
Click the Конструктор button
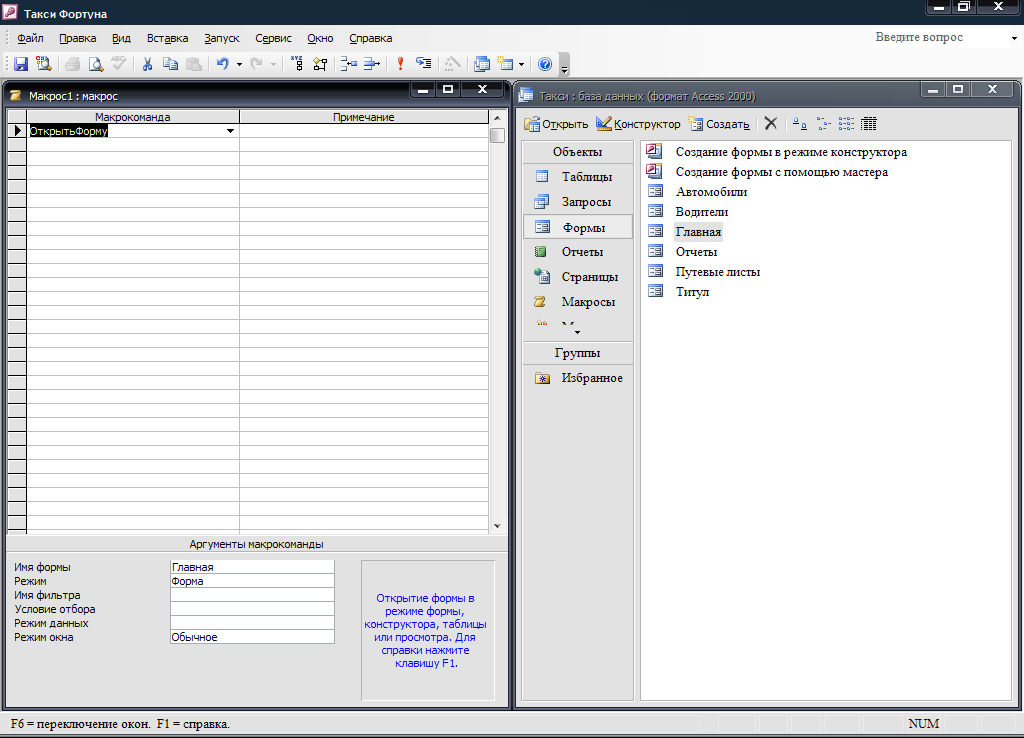tap(638, 124)
